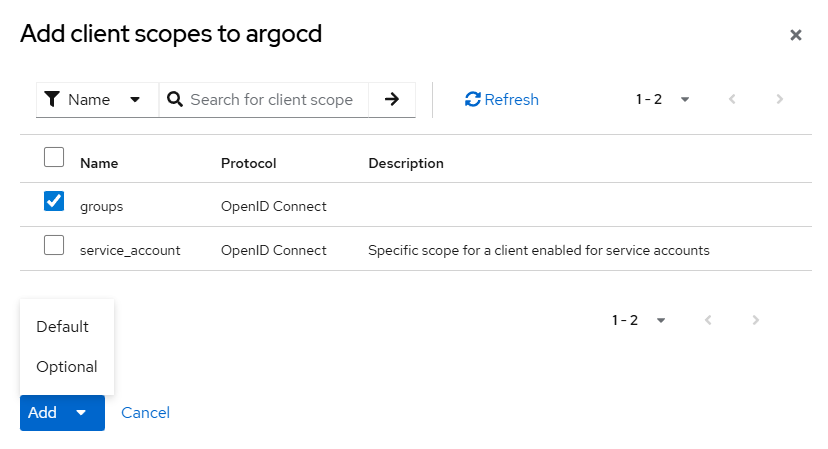Choose Default from the Add menu

(x=63, y=327)
